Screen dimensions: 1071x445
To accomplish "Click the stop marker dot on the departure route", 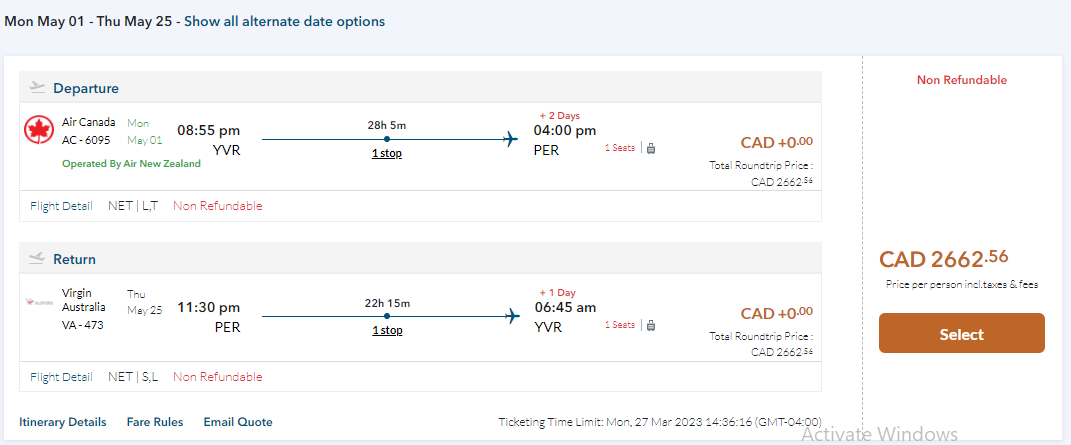I will click(386, 139).
